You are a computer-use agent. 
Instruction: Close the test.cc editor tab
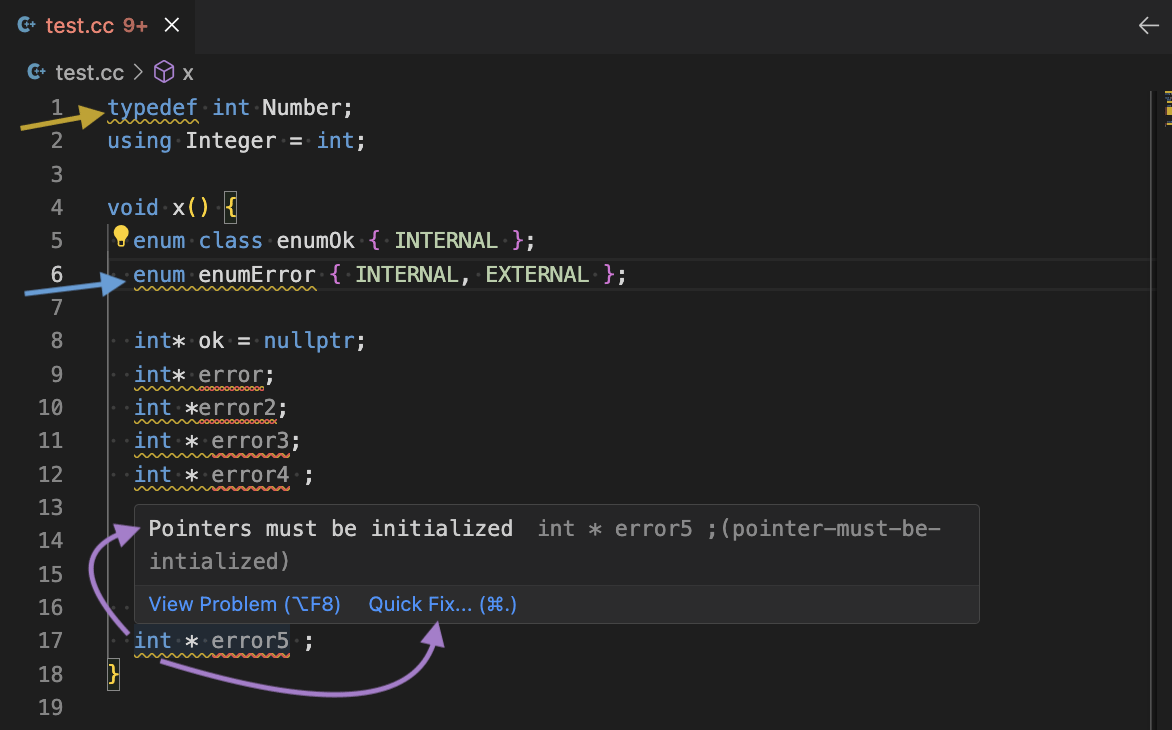[172, 26]
